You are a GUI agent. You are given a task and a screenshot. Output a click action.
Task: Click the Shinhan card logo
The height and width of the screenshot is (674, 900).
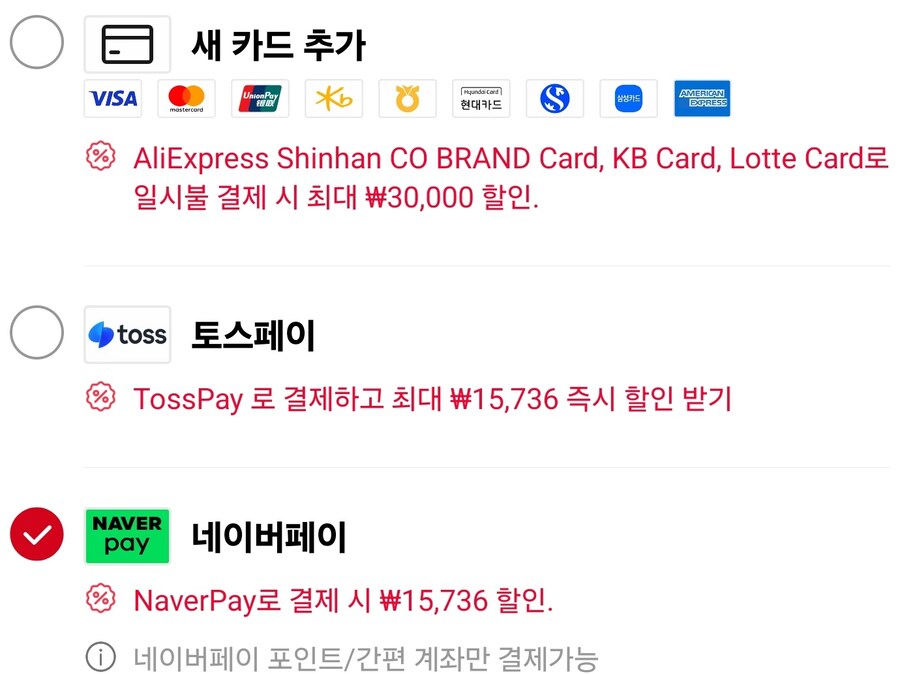click(x=554, y=98)
